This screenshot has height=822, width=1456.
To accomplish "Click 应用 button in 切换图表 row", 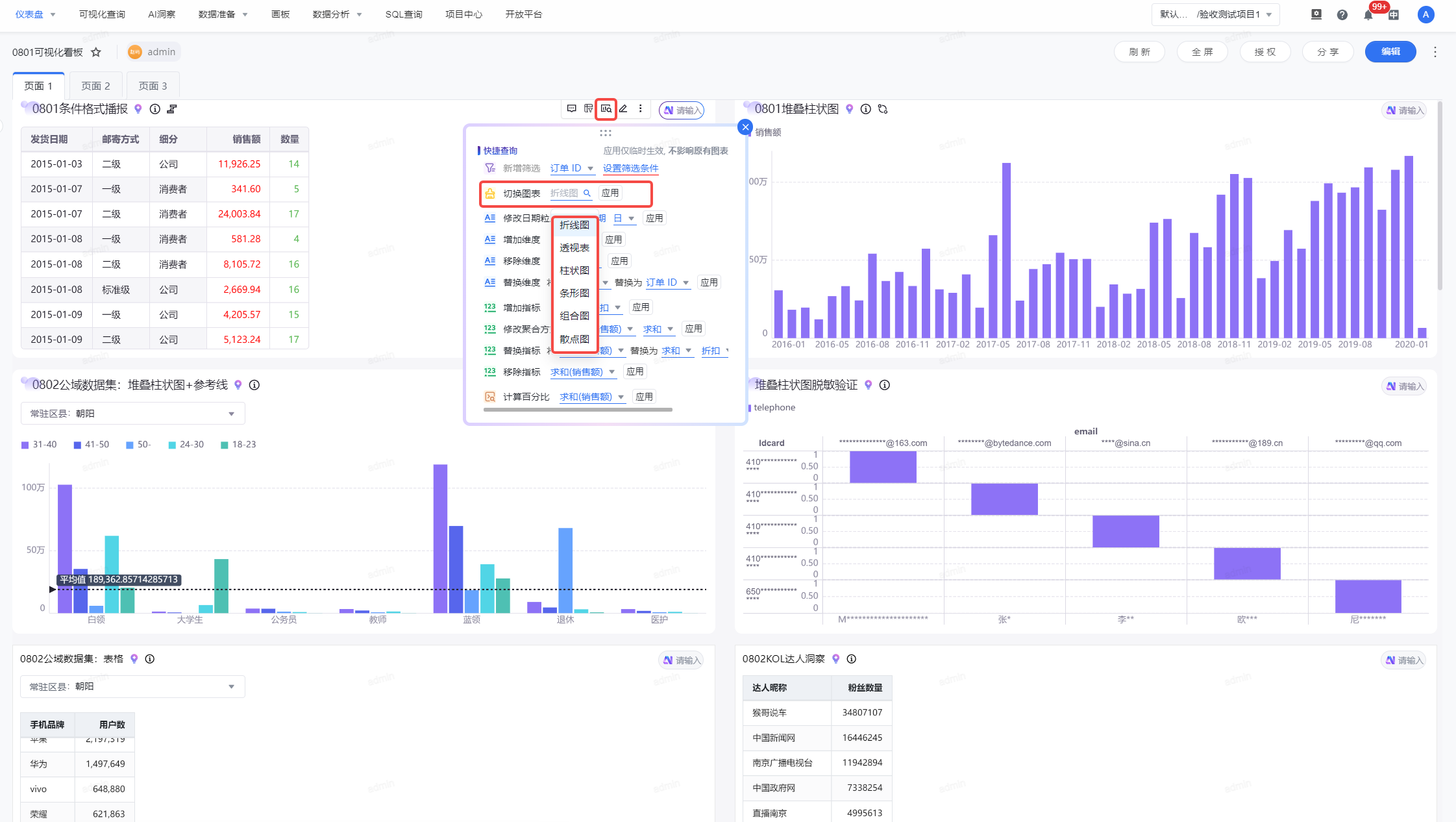I will tap(610, 193).
